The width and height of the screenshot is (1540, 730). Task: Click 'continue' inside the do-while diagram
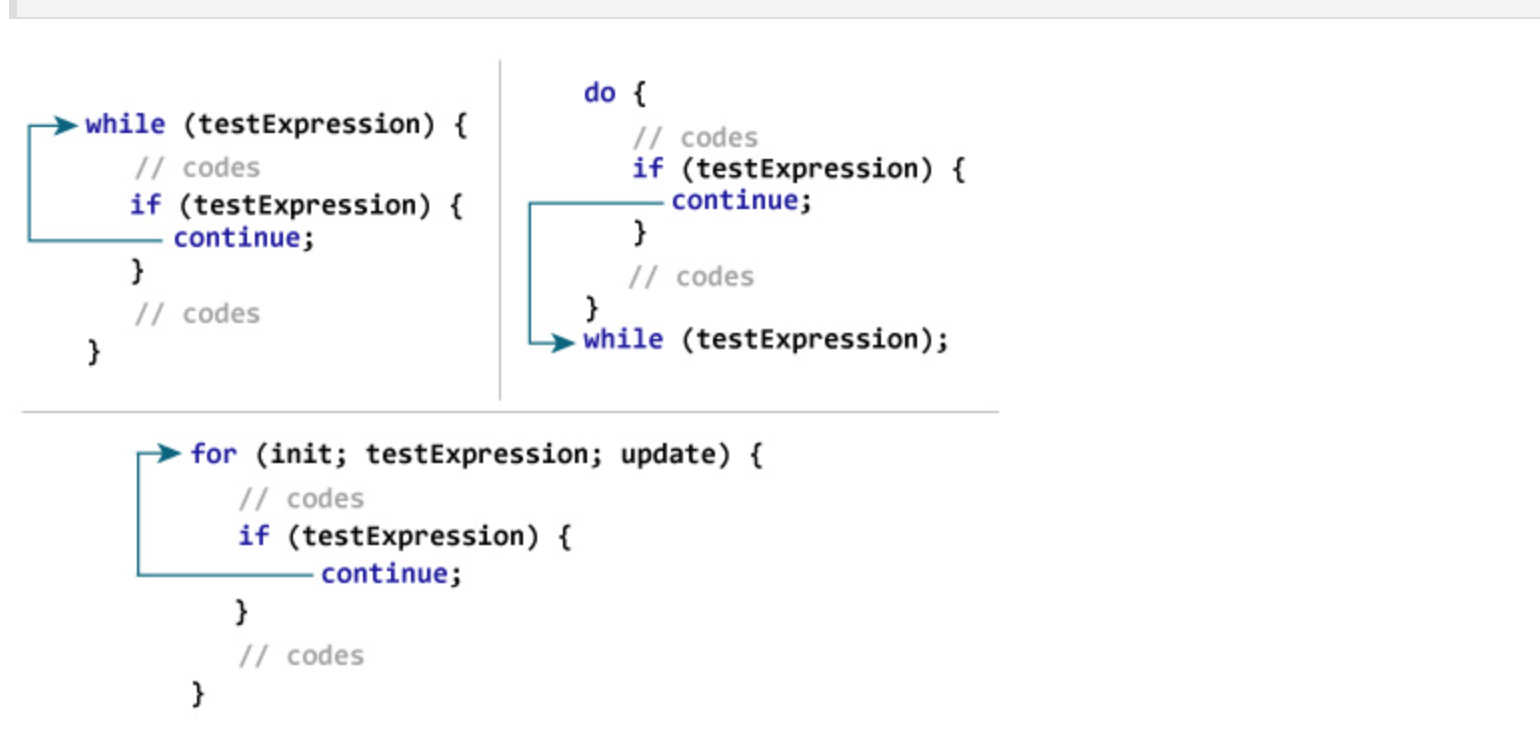(x=735, y=201)
